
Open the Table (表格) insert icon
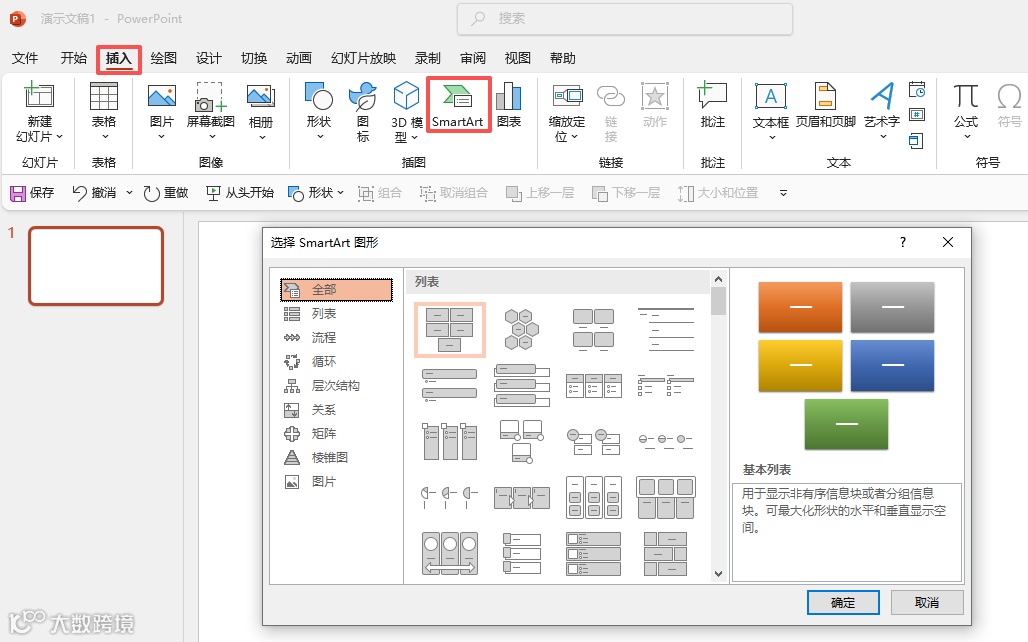pyautogui.click(x=104, y=97)
